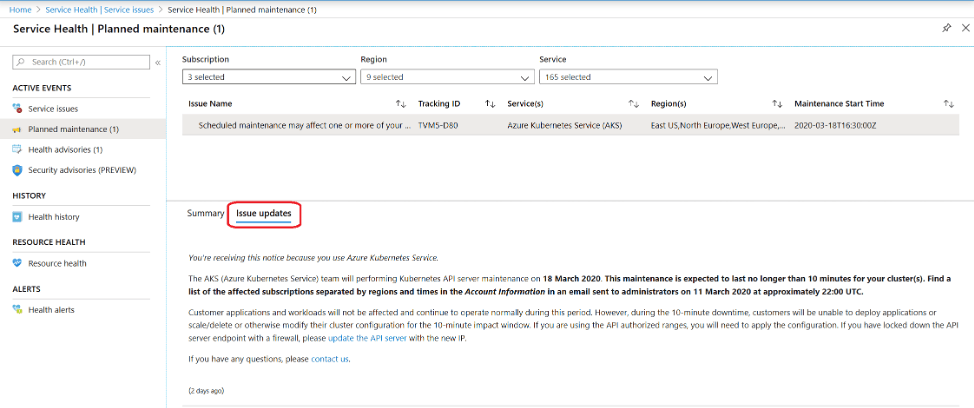Open Health alerts
This screenshot has height=408, width=974.
pyautogui.click(x=51, y=310)
